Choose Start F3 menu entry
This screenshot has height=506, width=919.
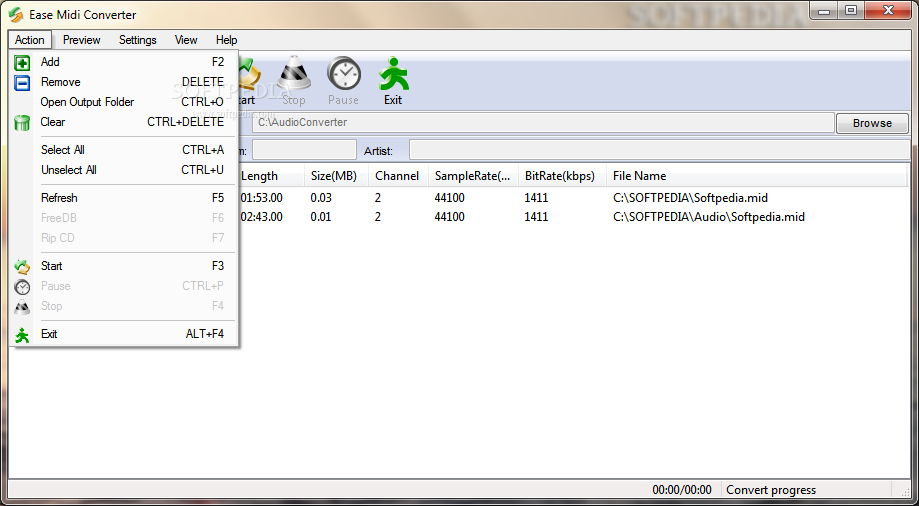[124, 266]
